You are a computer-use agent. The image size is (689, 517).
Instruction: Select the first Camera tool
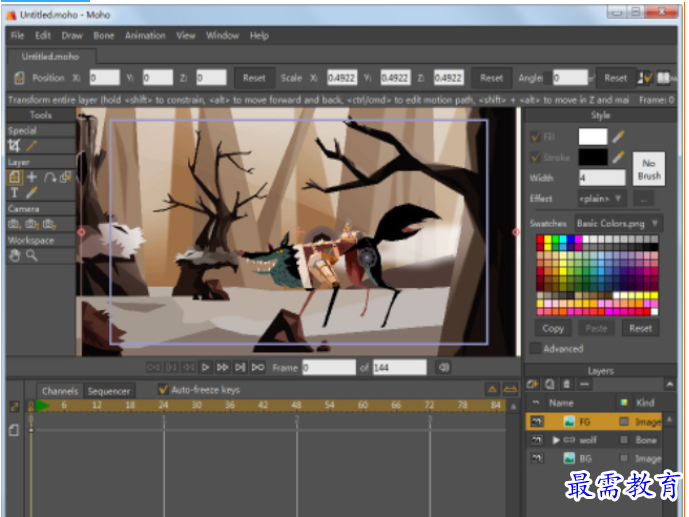pos(13,224)
